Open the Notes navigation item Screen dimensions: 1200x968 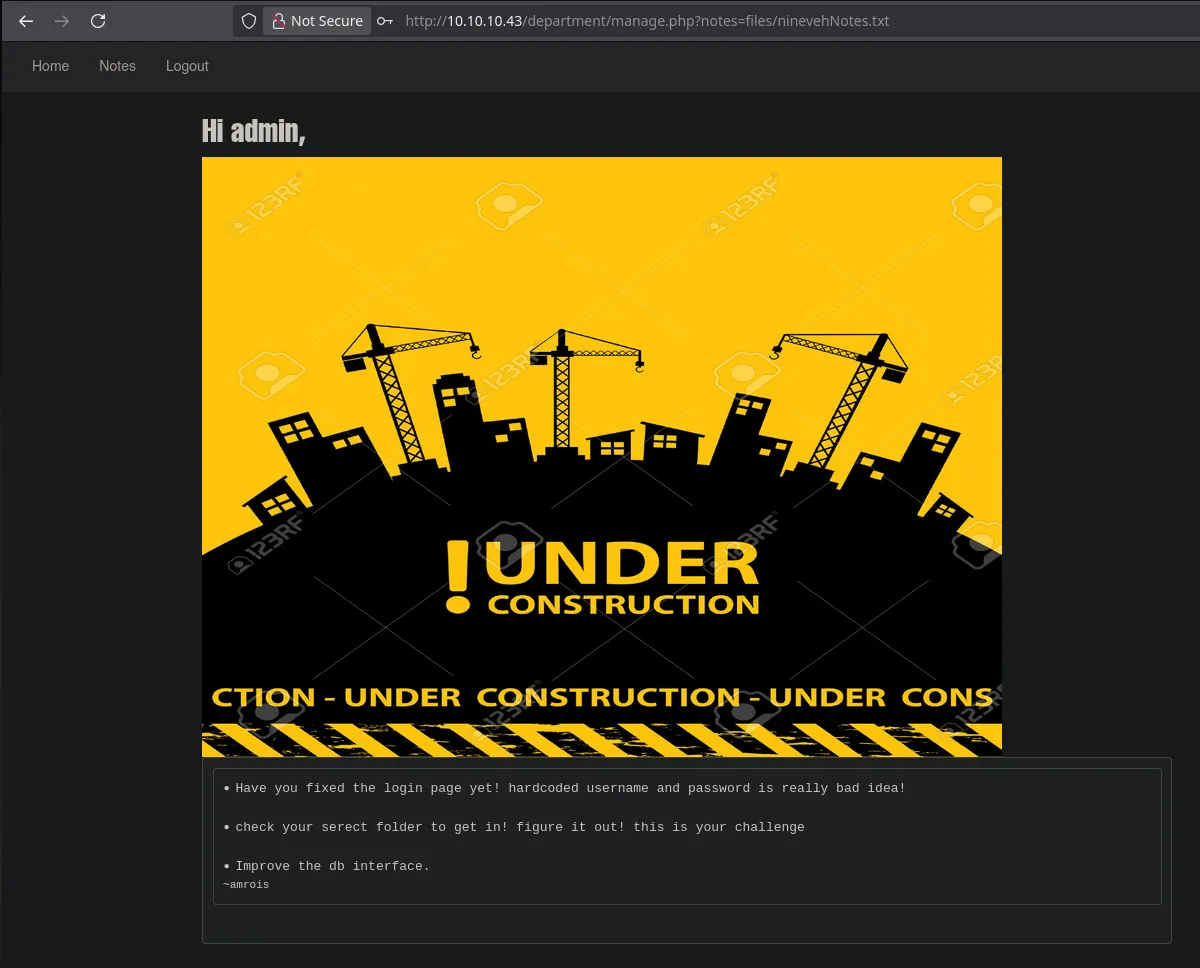coord(117,66)
